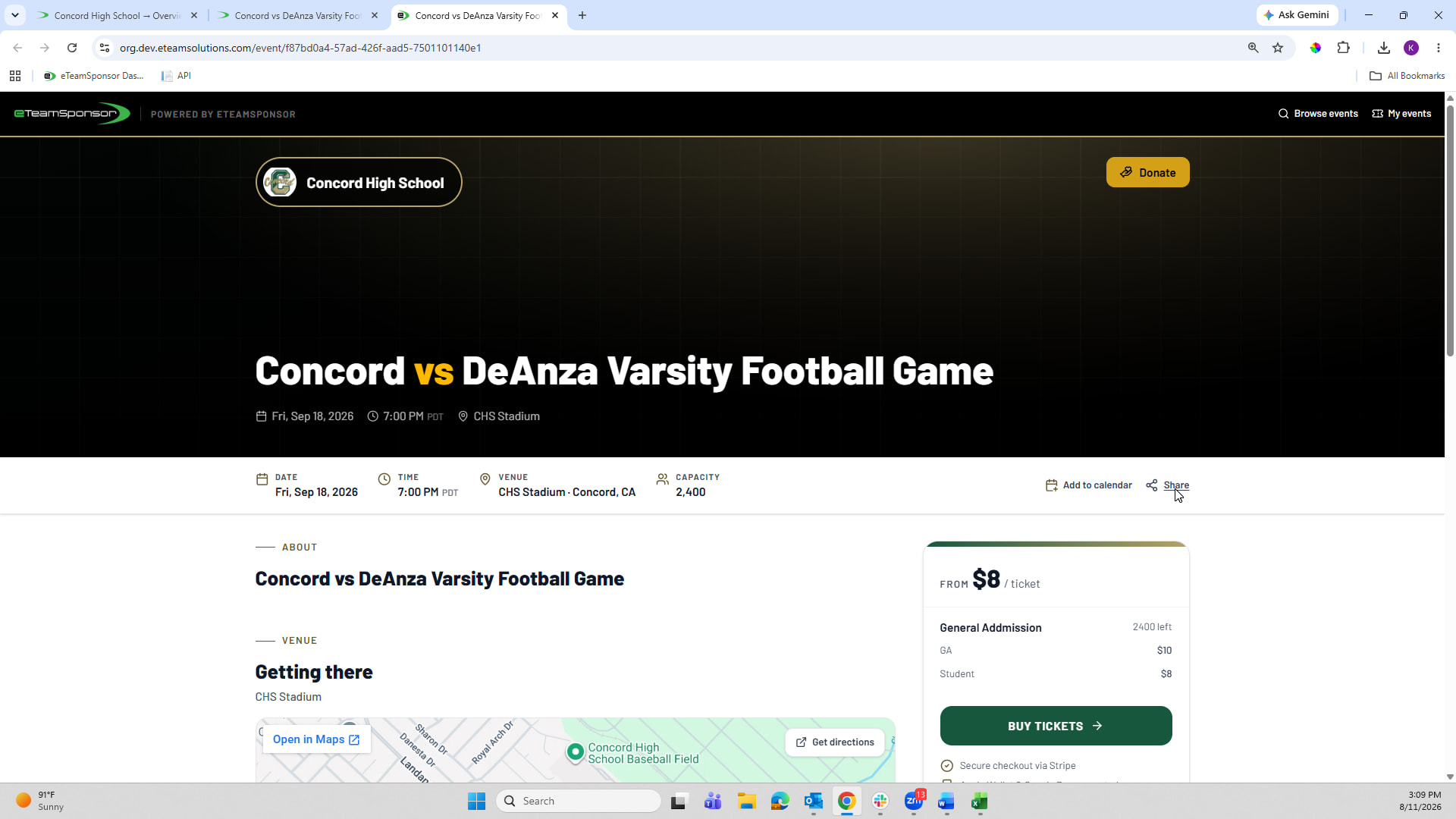1456x819 pixels.
Task: Open Browse events search link
Action: (x=1318, y=114)
